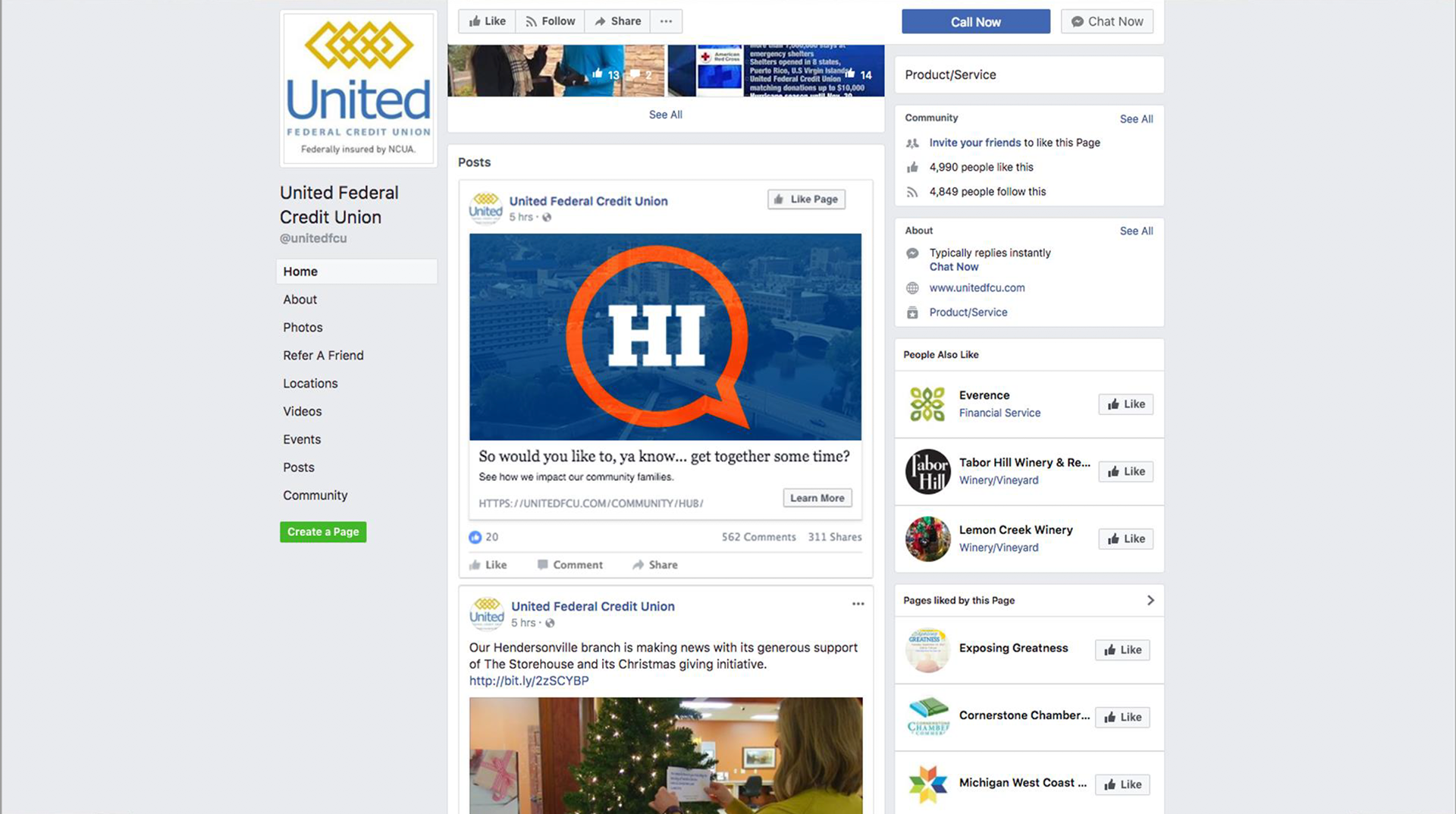Open the 562 Comments link

click(758, 537)
